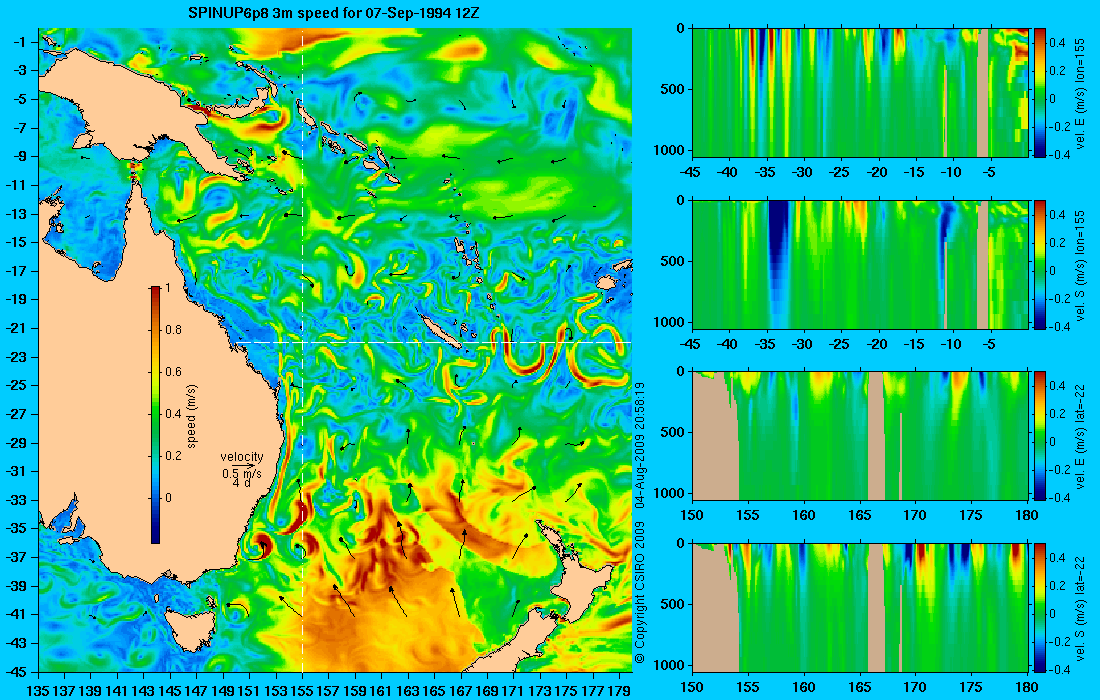Click the 'vel. S (m/s) lon=155' axis label
This screenshot has width=1100, height=700.
tap(1081, 264)
